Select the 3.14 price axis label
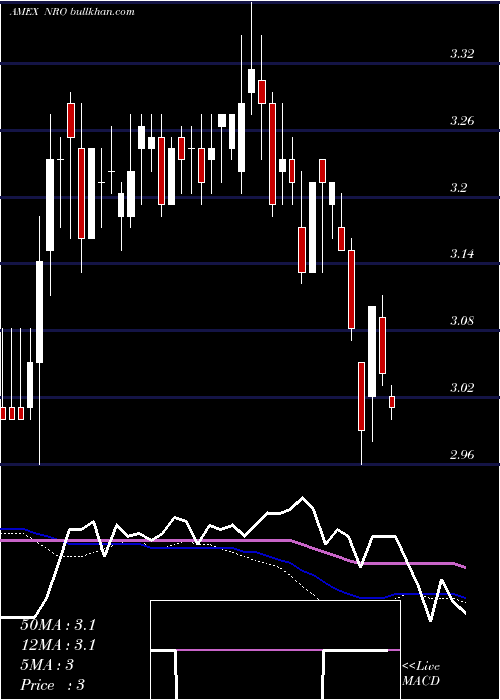 [x=462, y=254]
